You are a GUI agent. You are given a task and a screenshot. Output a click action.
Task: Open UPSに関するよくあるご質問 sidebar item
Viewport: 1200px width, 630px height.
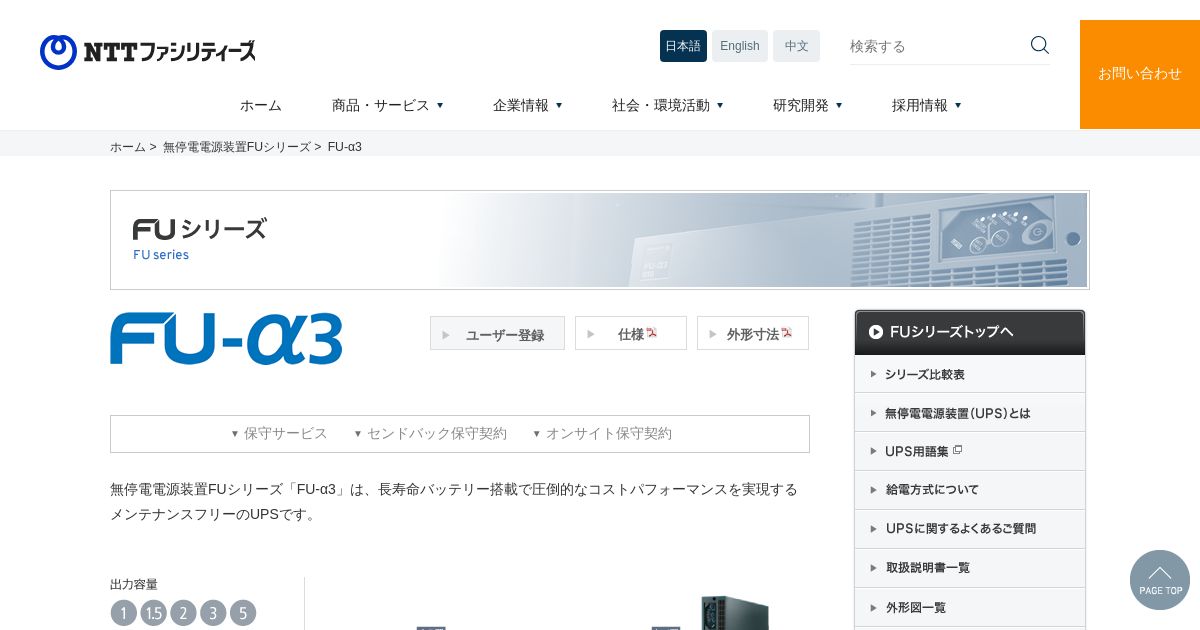tap(970, 529)
